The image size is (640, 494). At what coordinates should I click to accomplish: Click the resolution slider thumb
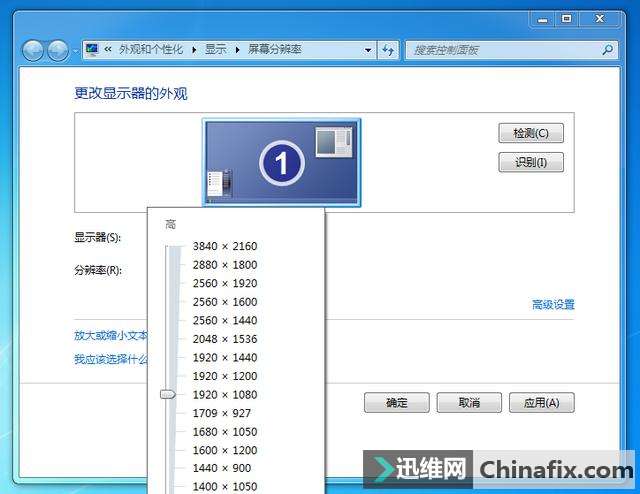click(168, 394)
